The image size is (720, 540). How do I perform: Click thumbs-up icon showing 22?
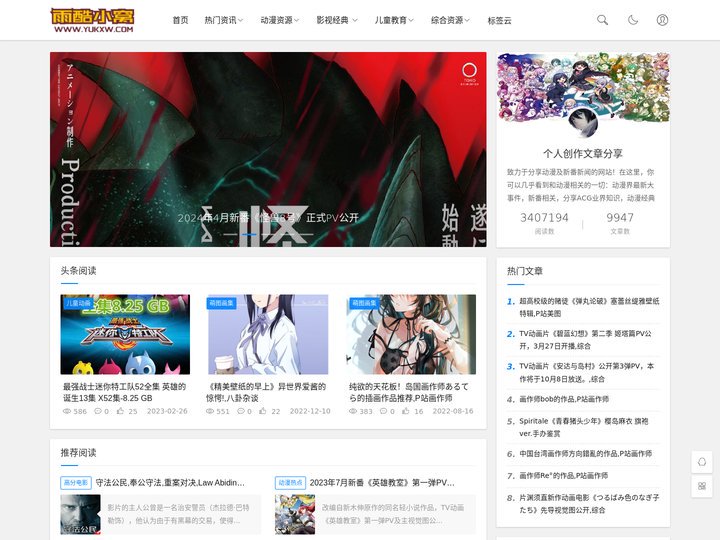[263, 411]
